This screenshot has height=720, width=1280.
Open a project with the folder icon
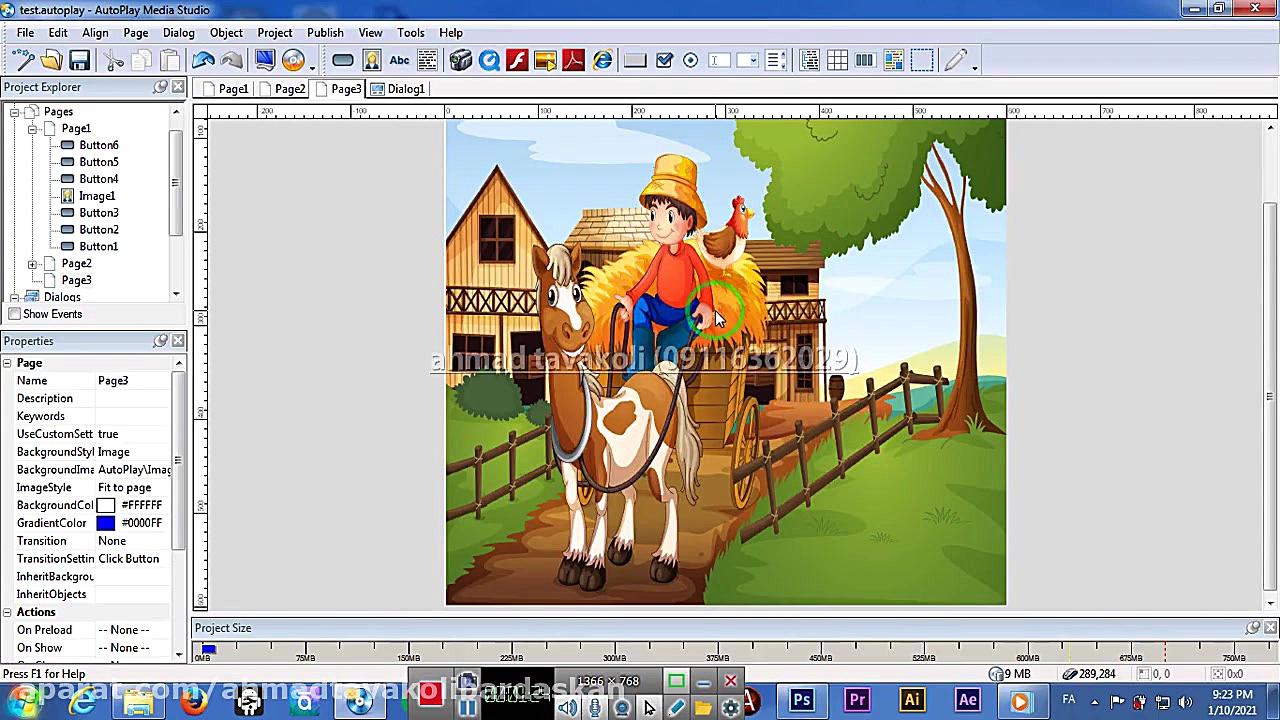point(52,61)
